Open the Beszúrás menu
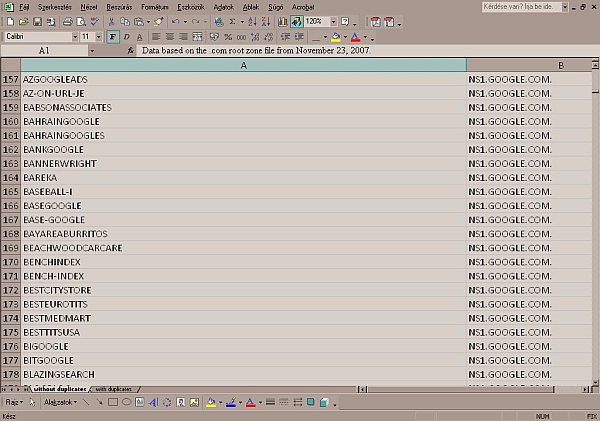The height and width of the screenshot is (421, 600). point(119,7)
